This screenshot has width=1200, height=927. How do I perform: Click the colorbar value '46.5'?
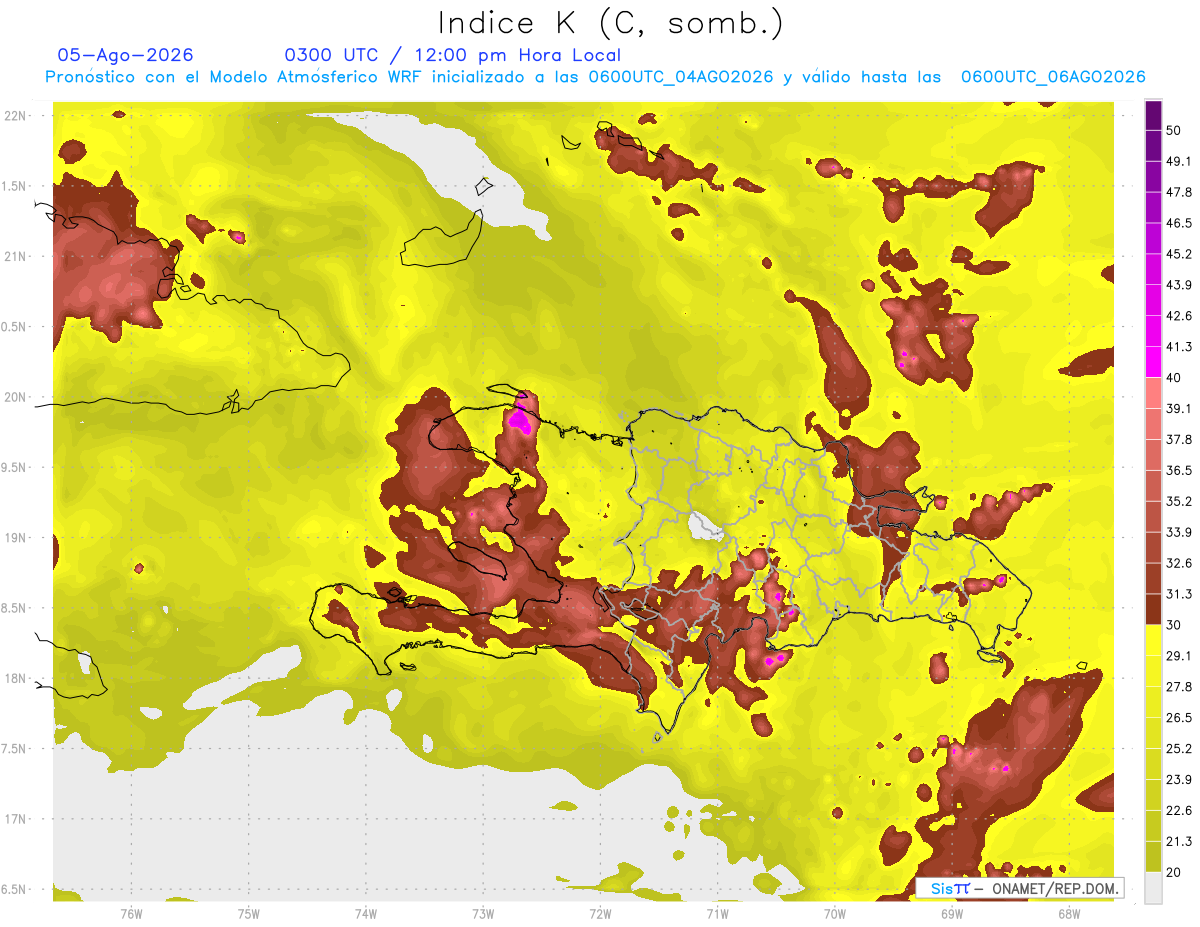tap(1178, 223)
